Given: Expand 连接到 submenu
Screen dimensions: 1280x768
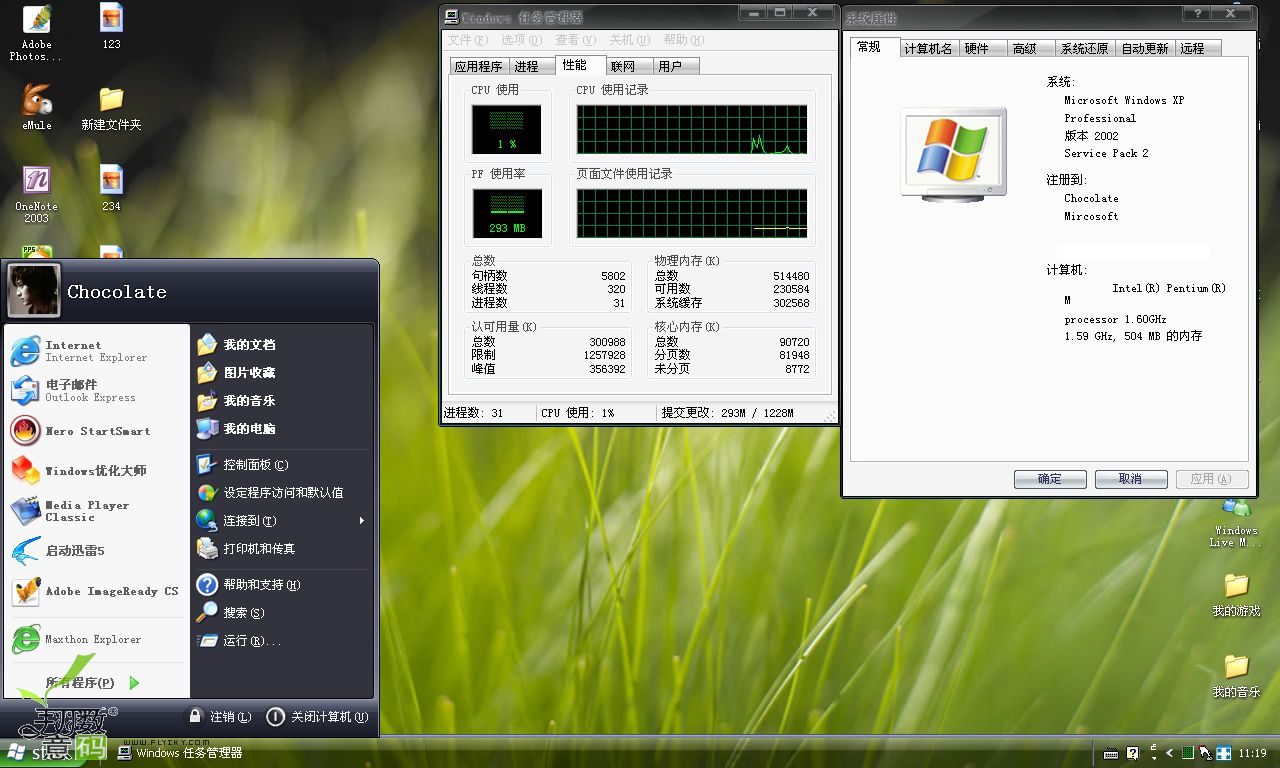Looking at the screenshot, I should [x=282, y=521].
